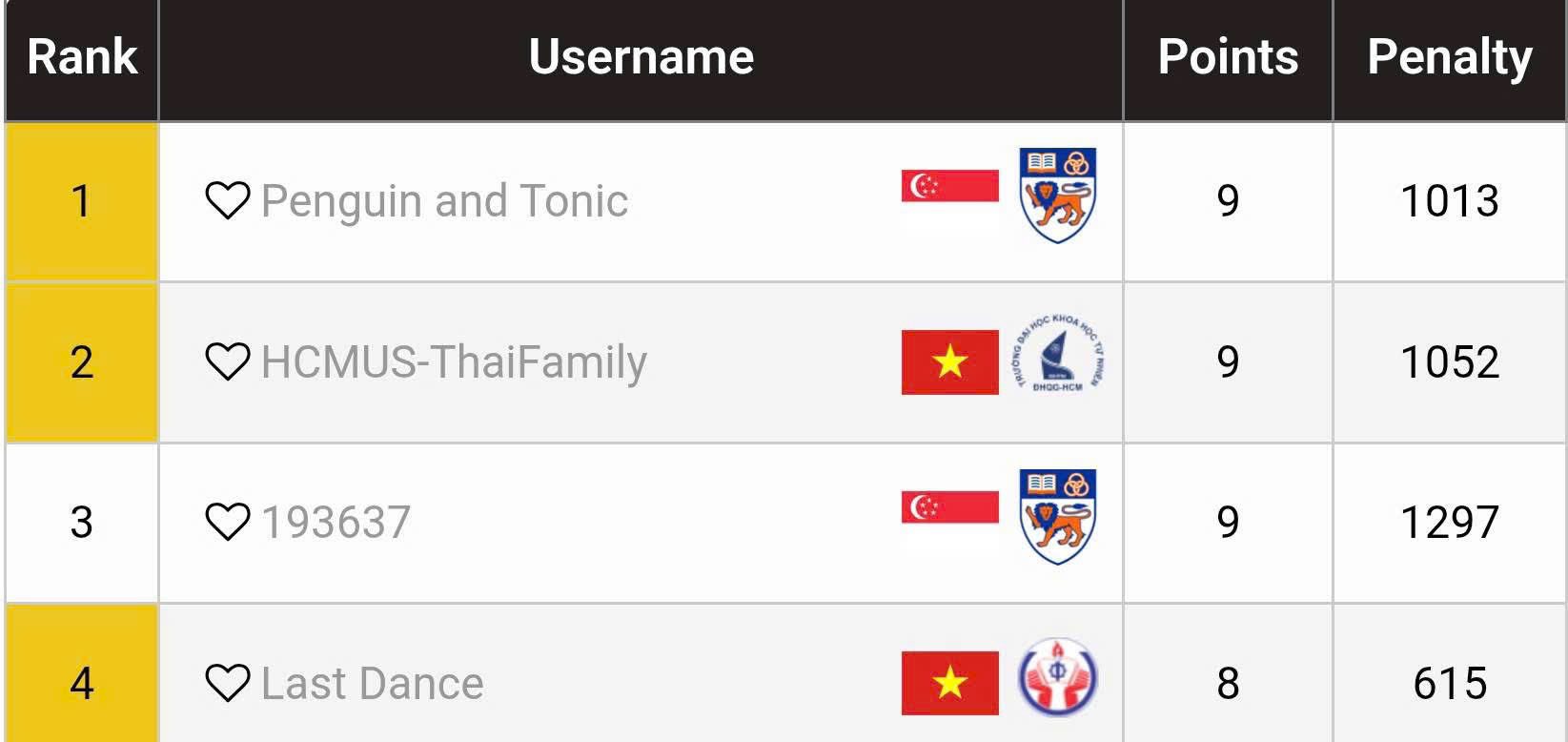This screenshot has height=742, width=1568.
Task: Click university logo in Last Dance row
Action: [x=1057, y=678]
